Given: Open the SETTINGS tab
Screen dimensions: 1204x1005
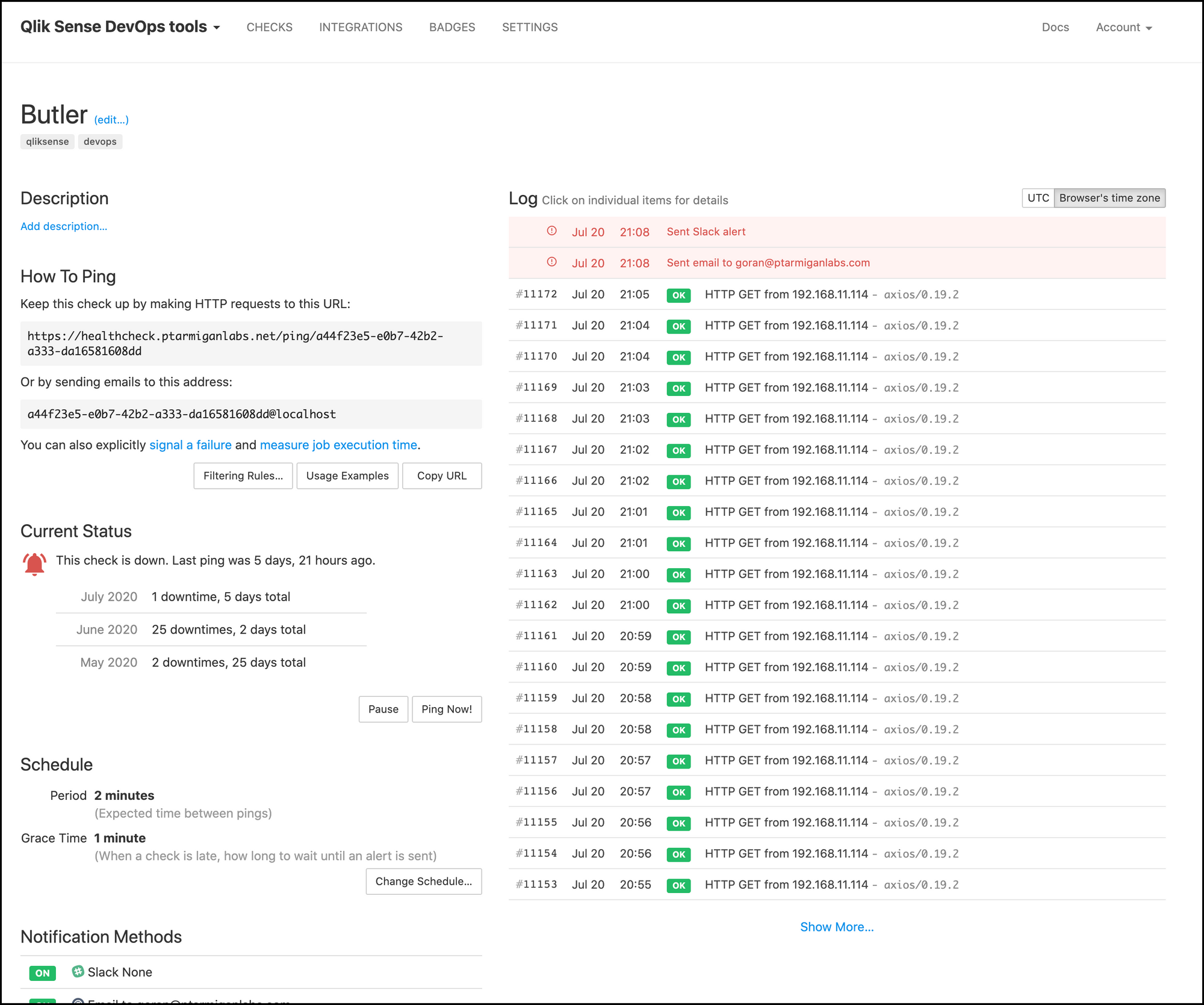Looking at the screenshot, I should 530,27.
